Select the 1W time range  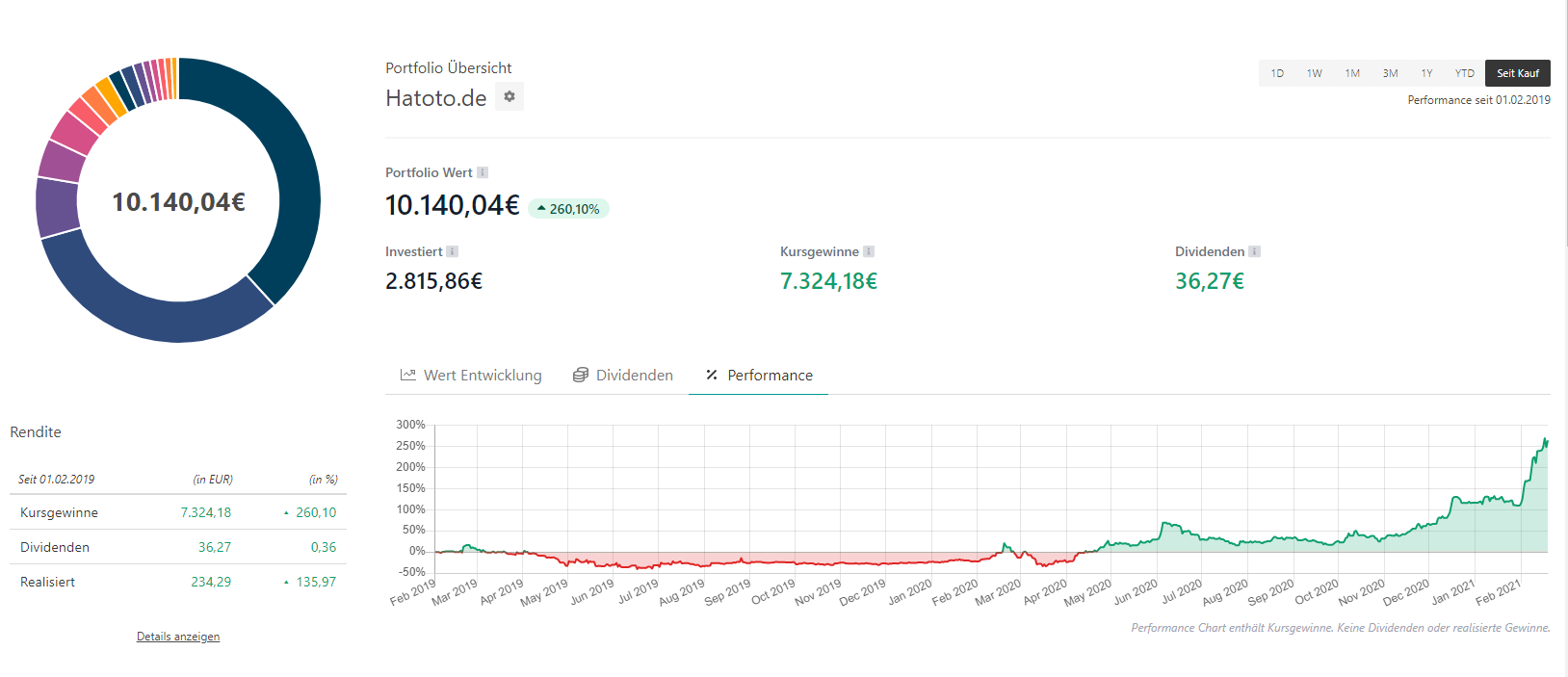pos(1315,73)
